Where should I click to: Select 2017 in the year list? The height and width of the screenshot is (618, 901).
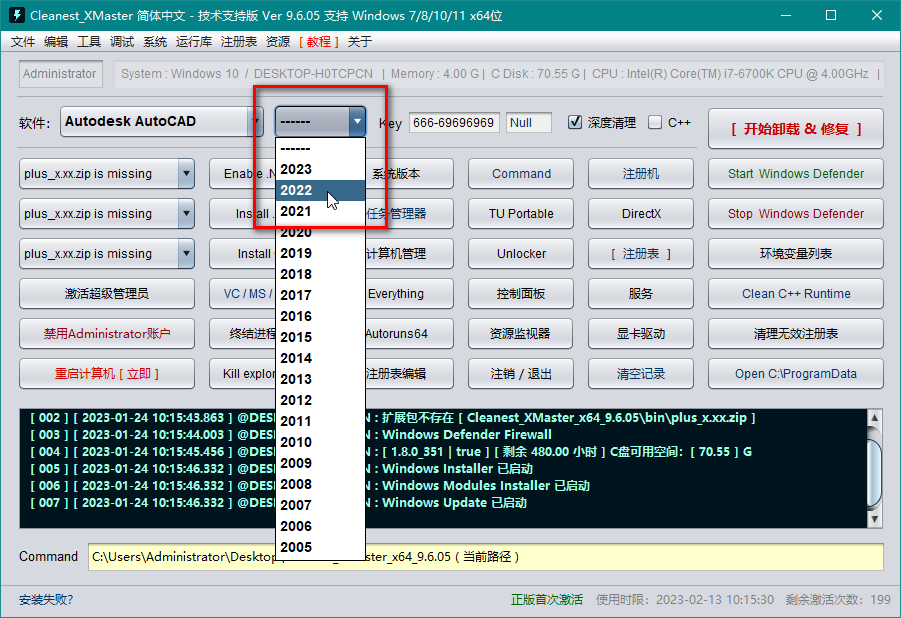320,295
